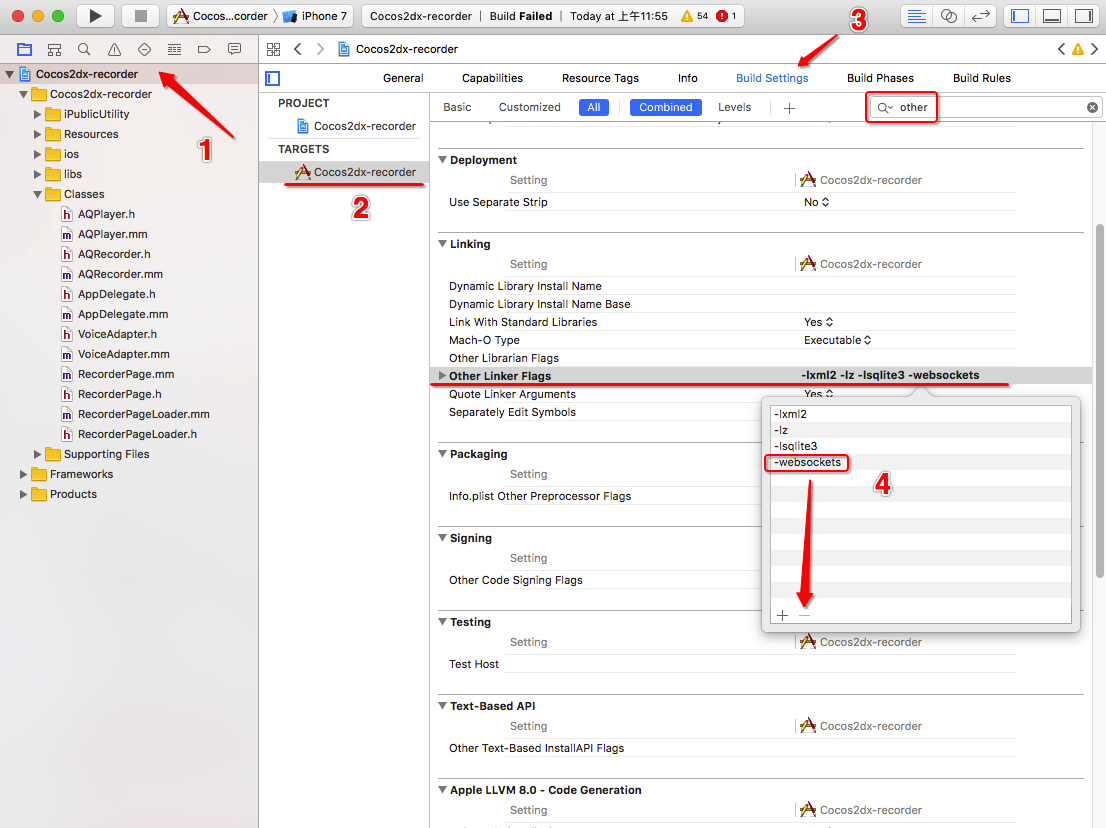Image resolution: width=1106 pixels, height=828 pixels.
Task: Change Mach-O Type Executable dropdown
Action: point(837,340)
